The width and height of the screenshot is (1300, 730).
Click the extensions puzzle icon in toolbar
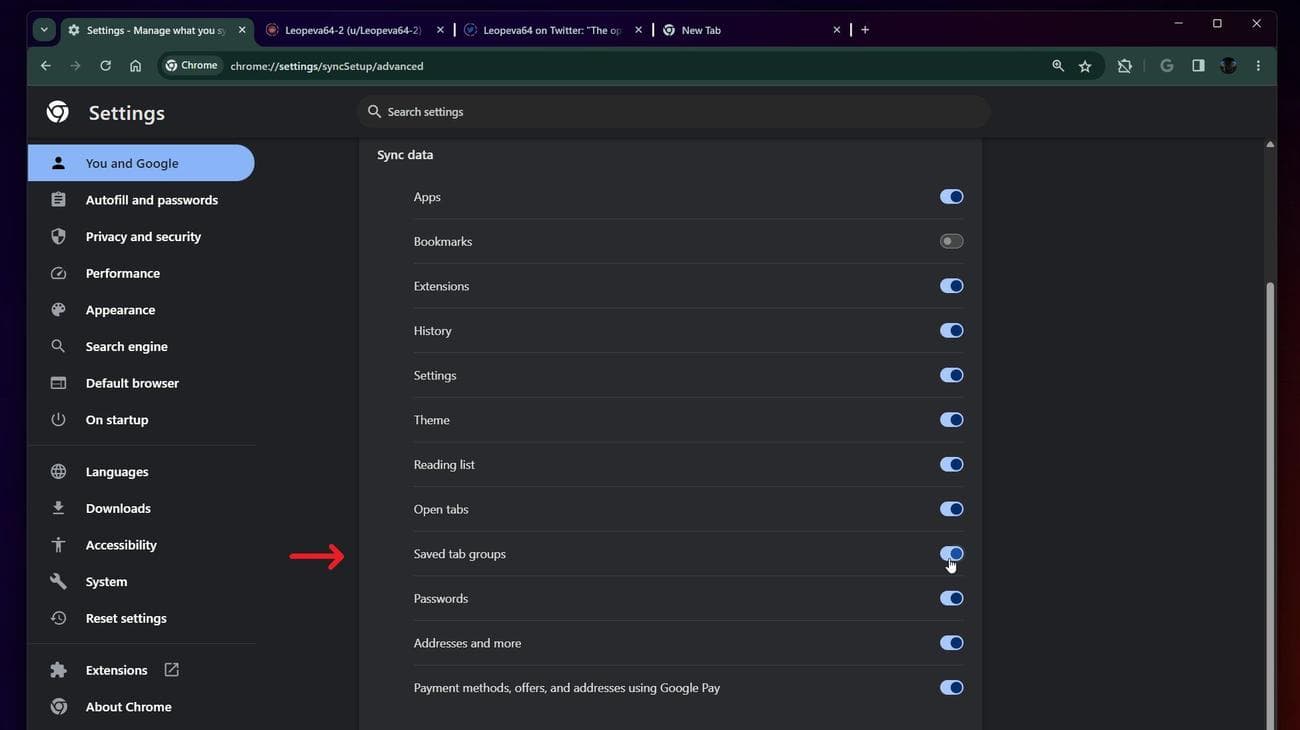(1124, 65)
